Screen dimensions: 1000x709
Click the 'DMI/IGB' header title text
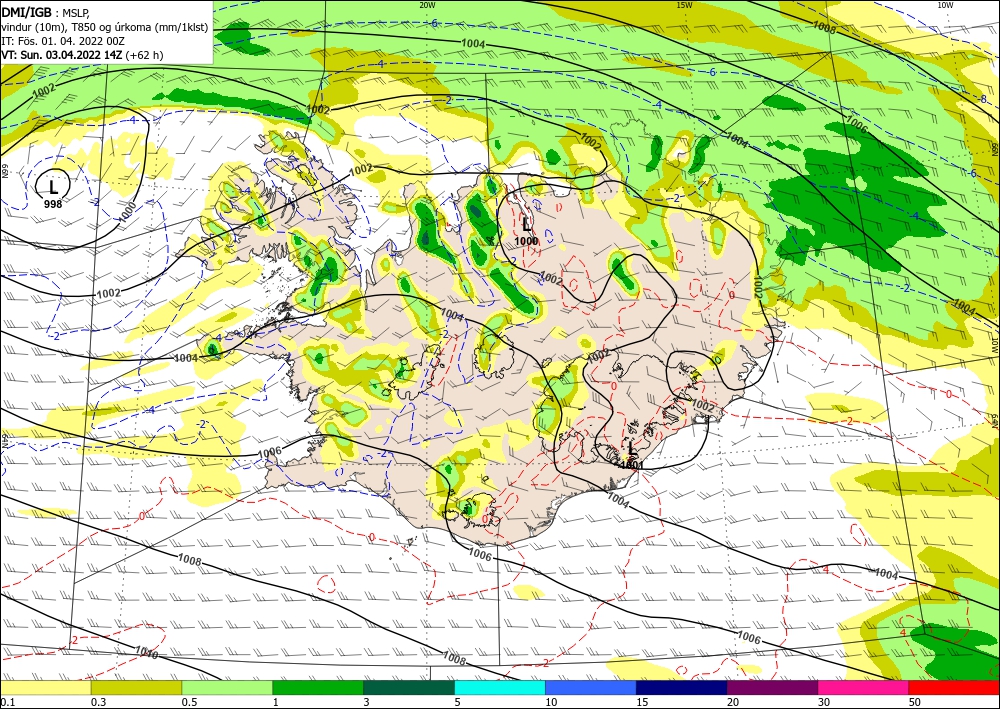[x=26, y=12]
